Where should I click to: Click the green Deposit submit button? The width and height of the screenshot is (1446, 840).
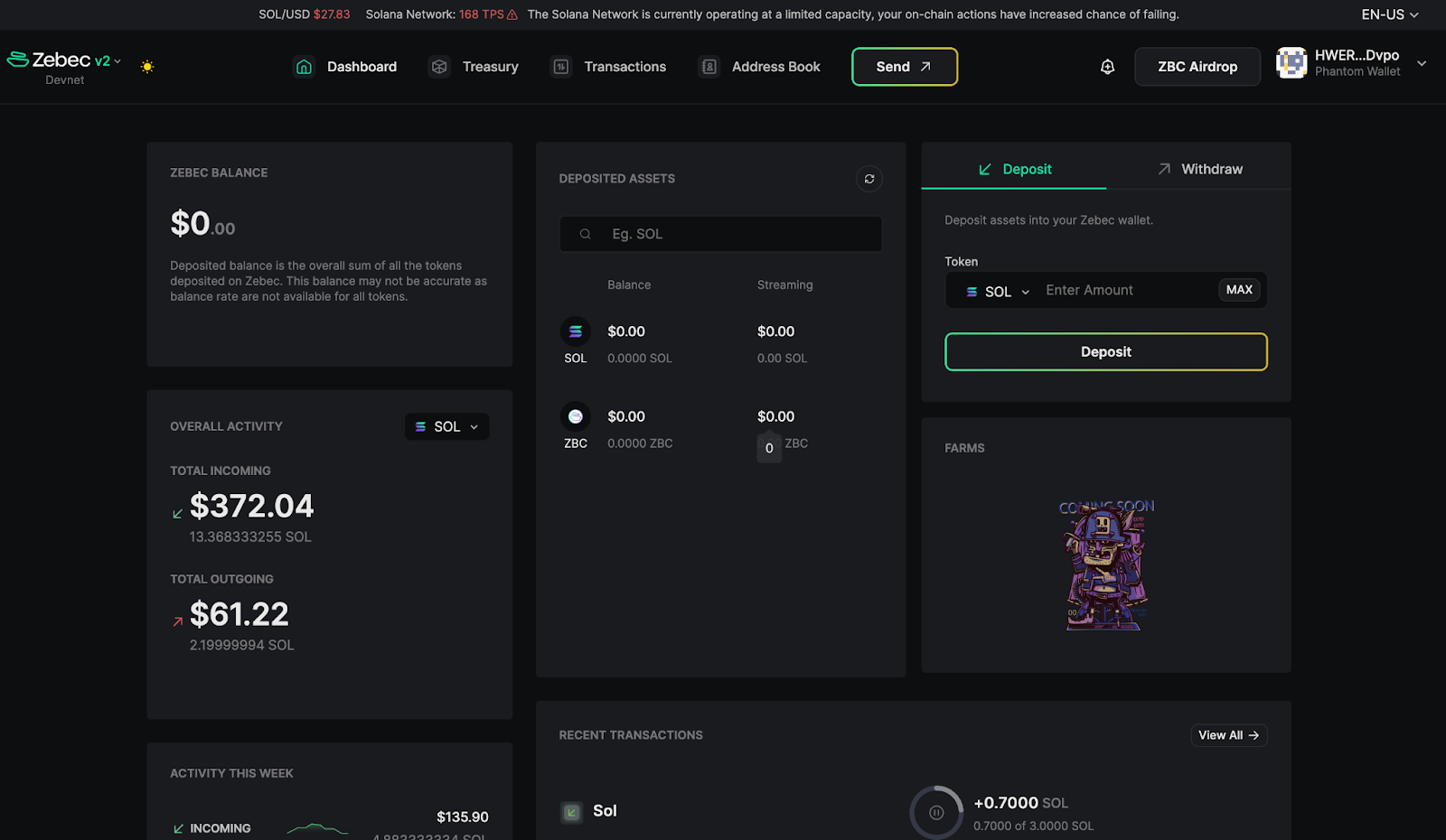tap(1106, 352)
